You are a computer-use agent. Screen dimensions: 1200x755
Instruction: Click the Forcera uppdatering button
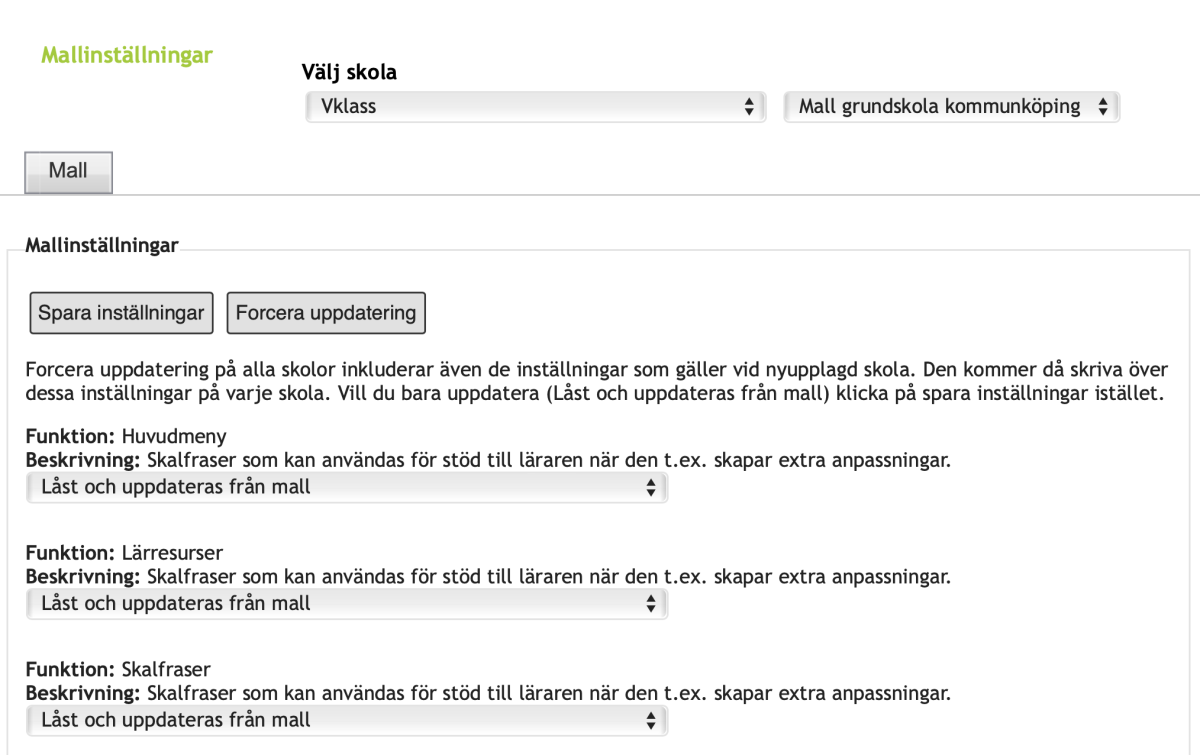click(326, 313)
